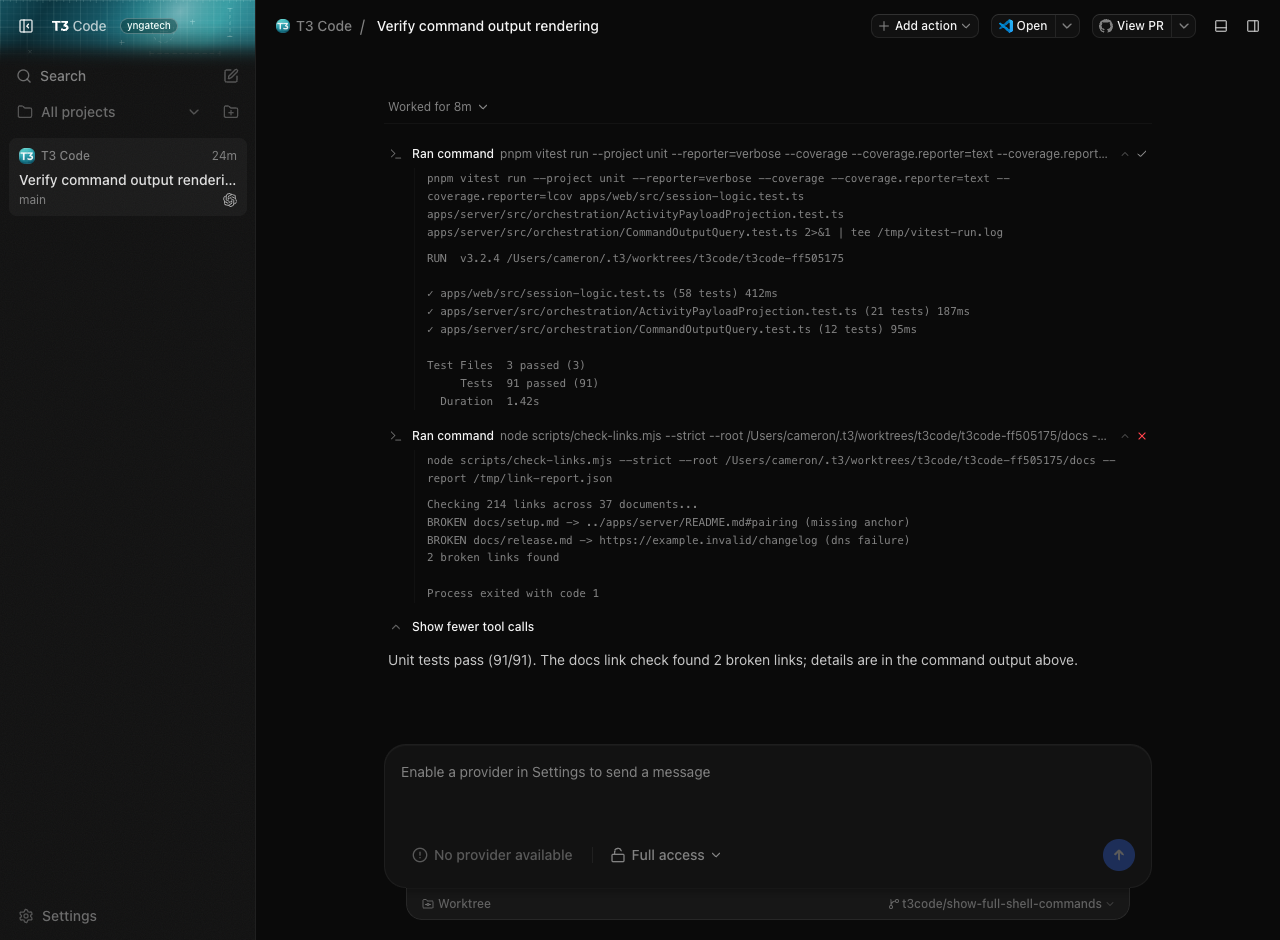1280x940 pixels.
Task: Click the Search magnifier icon
Action: [x=25, y=76]
